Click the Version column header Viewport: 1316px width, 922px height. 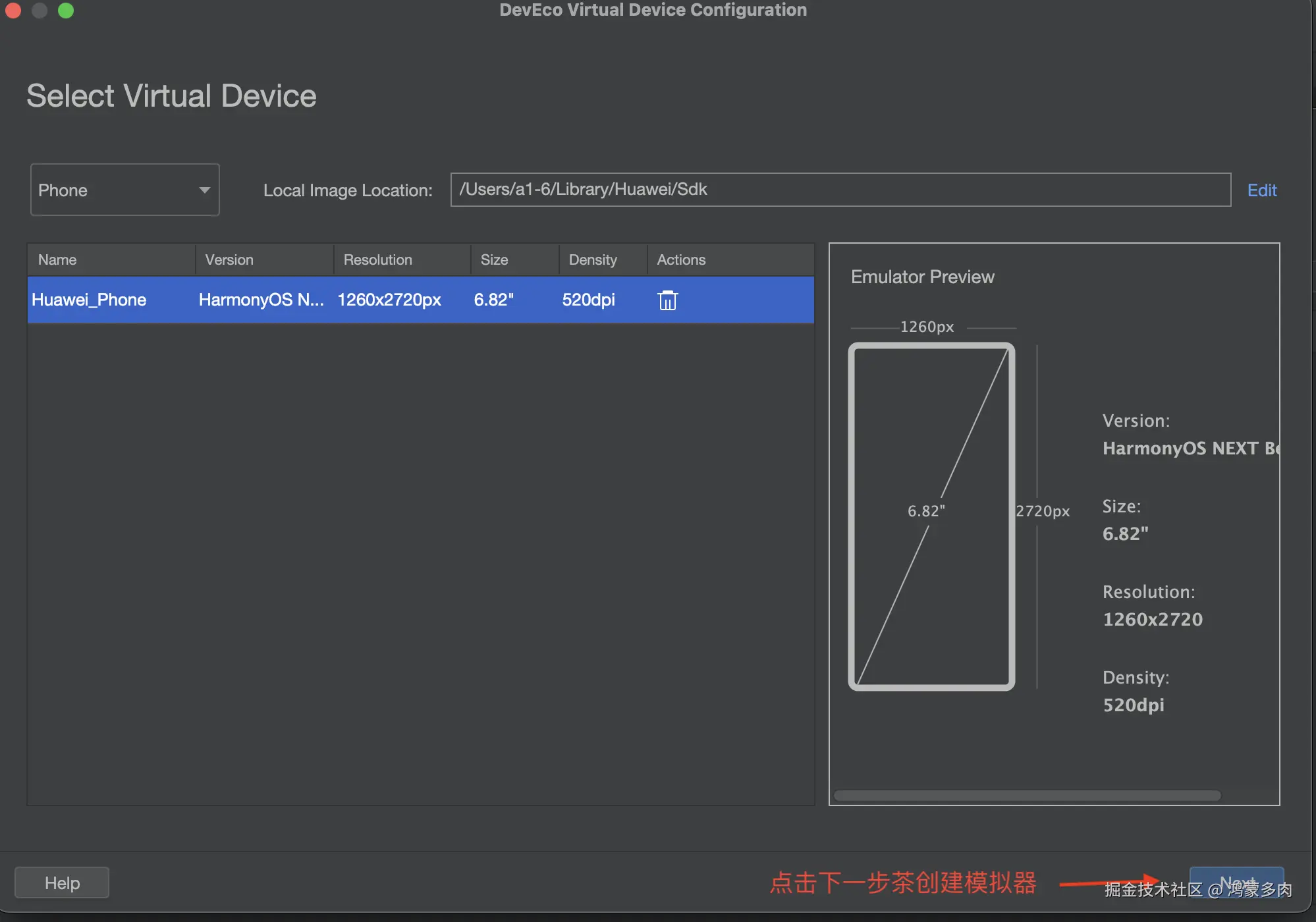(x=229, y=260)
